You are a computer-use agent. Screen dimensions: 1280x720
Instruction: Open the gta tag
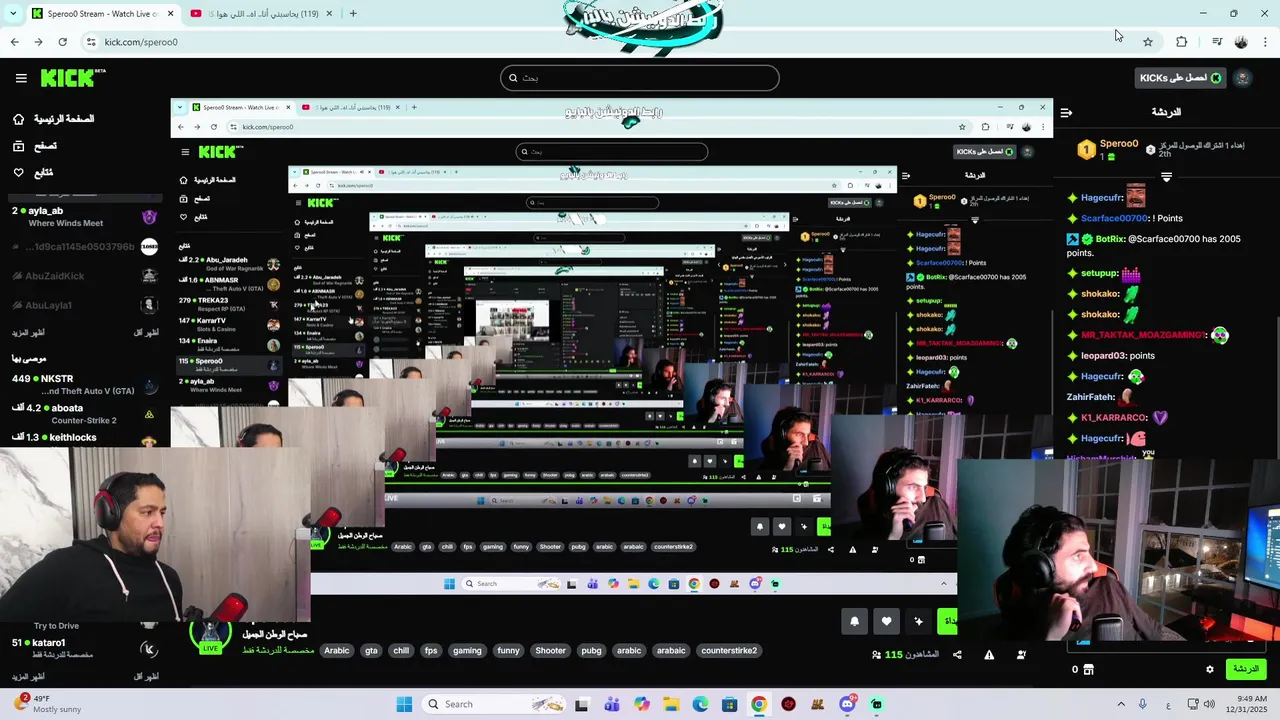point(371,650)
